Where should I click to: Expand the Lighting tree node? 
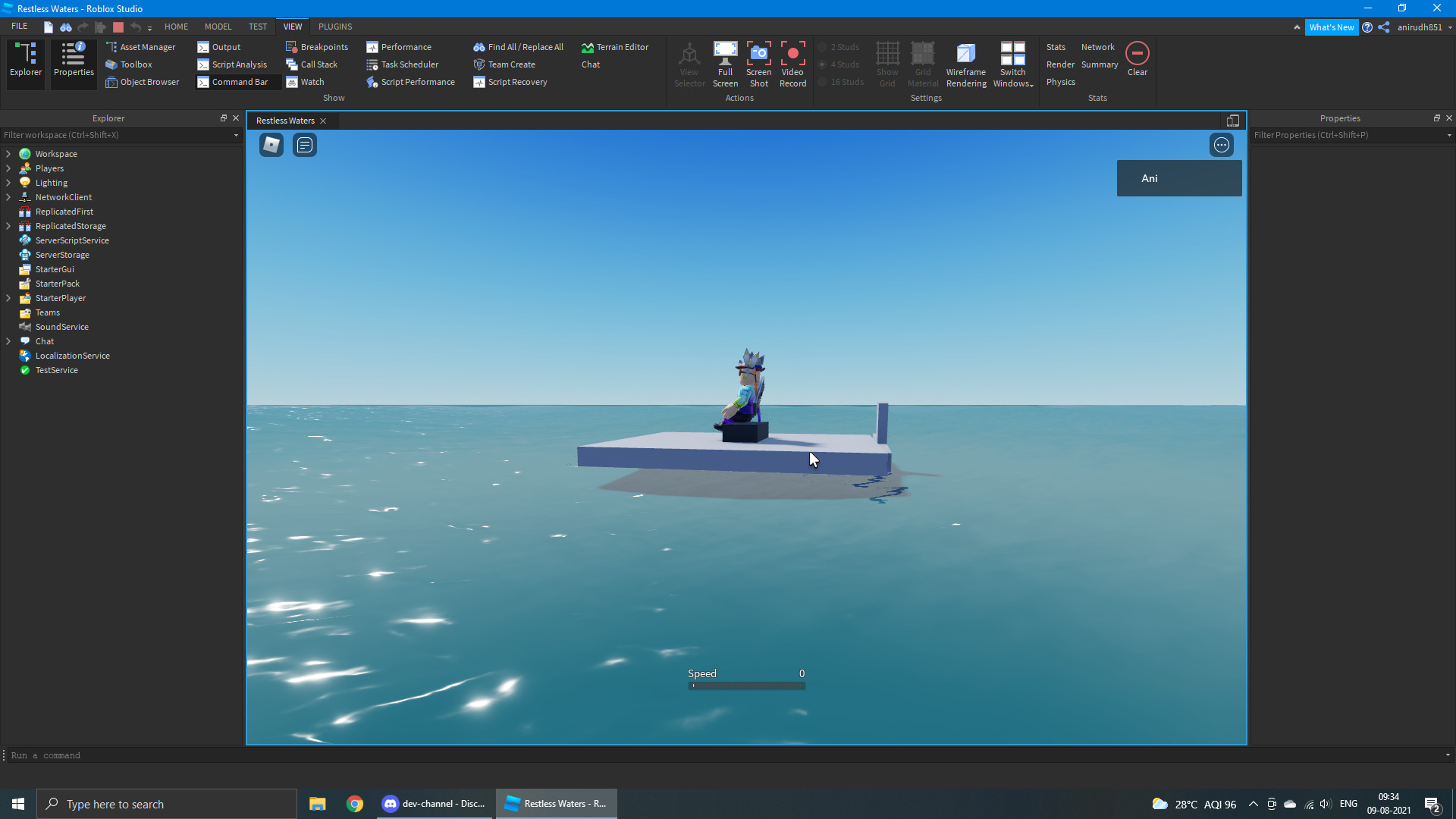point(8,183)
